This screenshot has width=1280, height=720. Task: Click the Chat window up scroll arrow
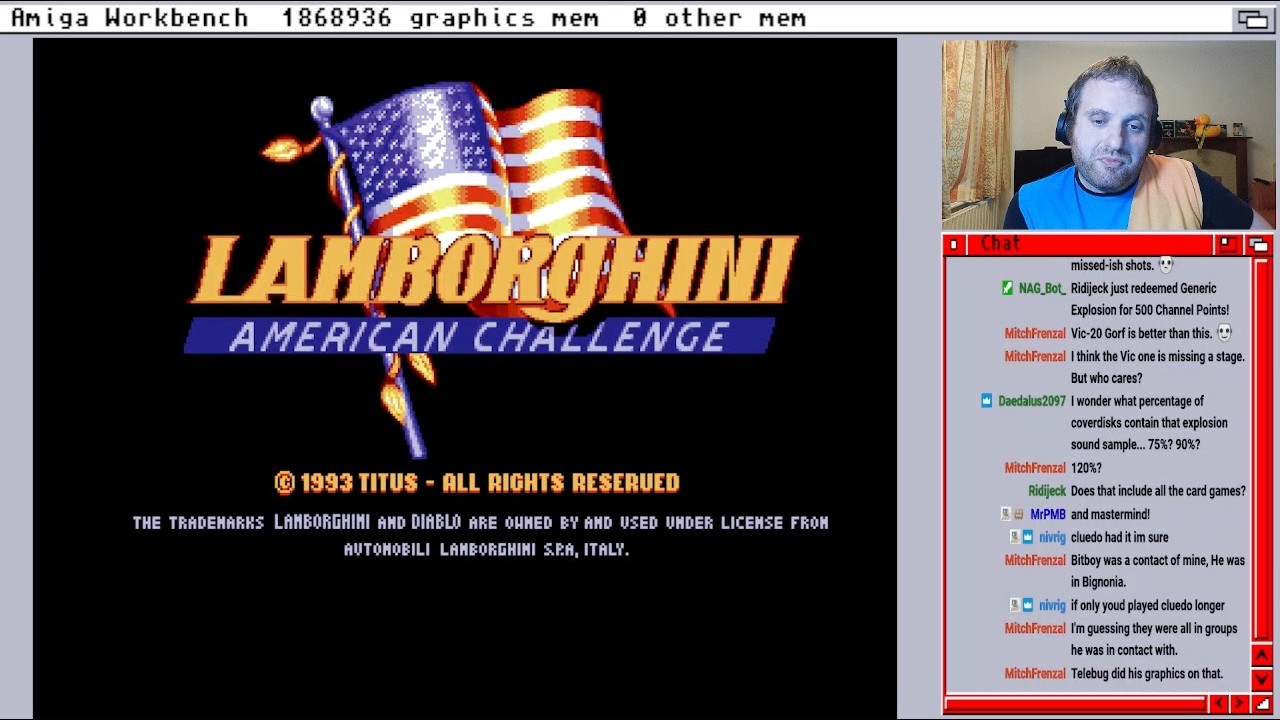coord(1261,656)
